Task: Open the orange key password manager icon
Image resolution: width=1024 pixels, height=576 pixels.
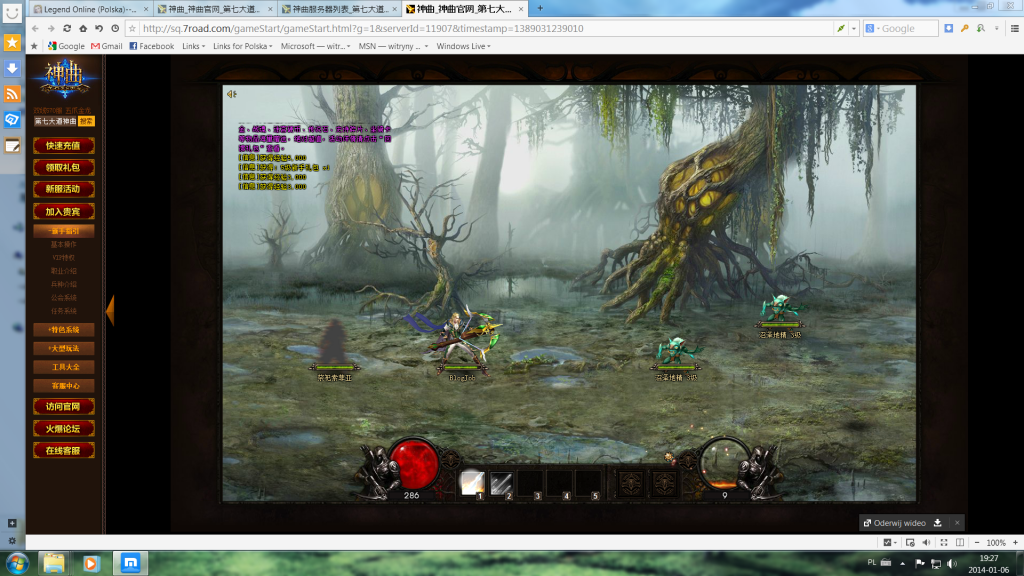Action: pos(965,29)
